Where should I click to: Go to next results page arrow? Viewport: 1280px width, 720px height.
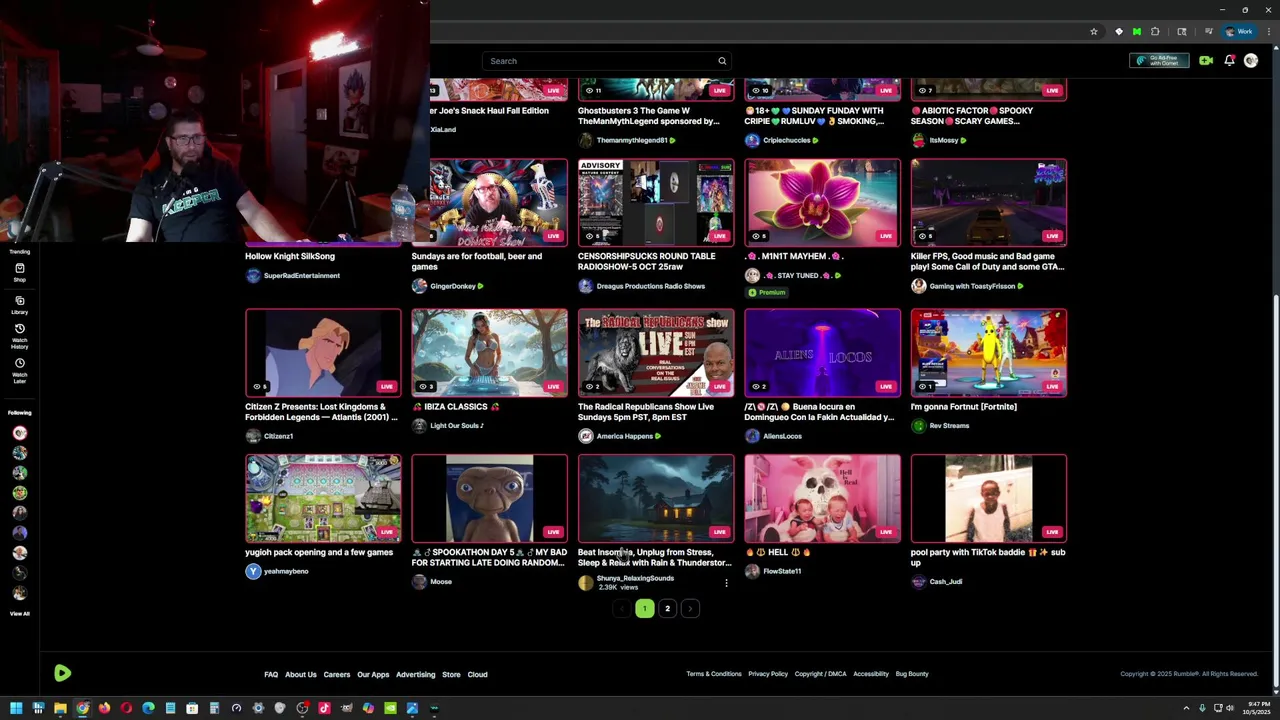click(x=690, y=608)
